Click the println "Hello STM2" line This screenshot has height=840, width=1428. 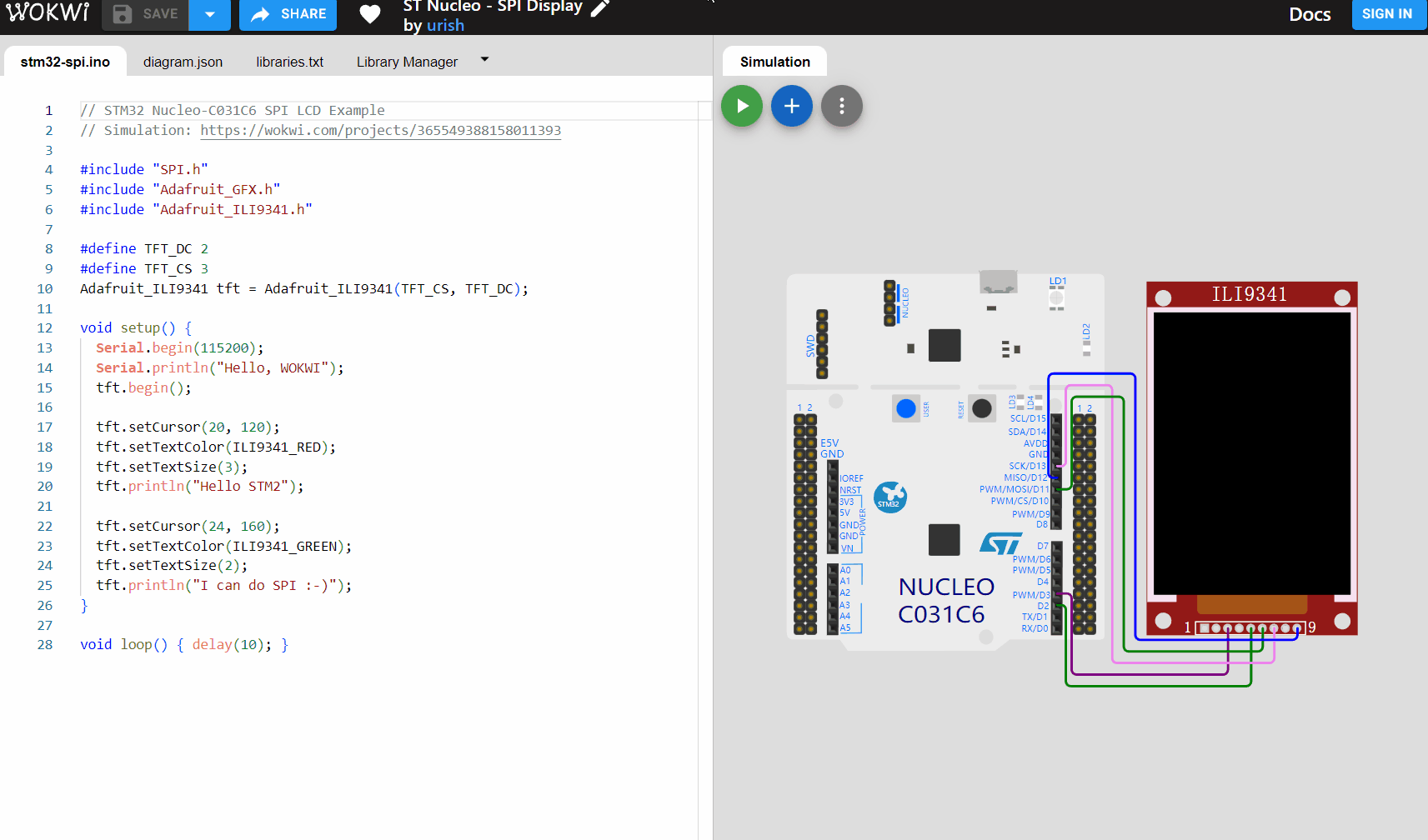[200, 487]
